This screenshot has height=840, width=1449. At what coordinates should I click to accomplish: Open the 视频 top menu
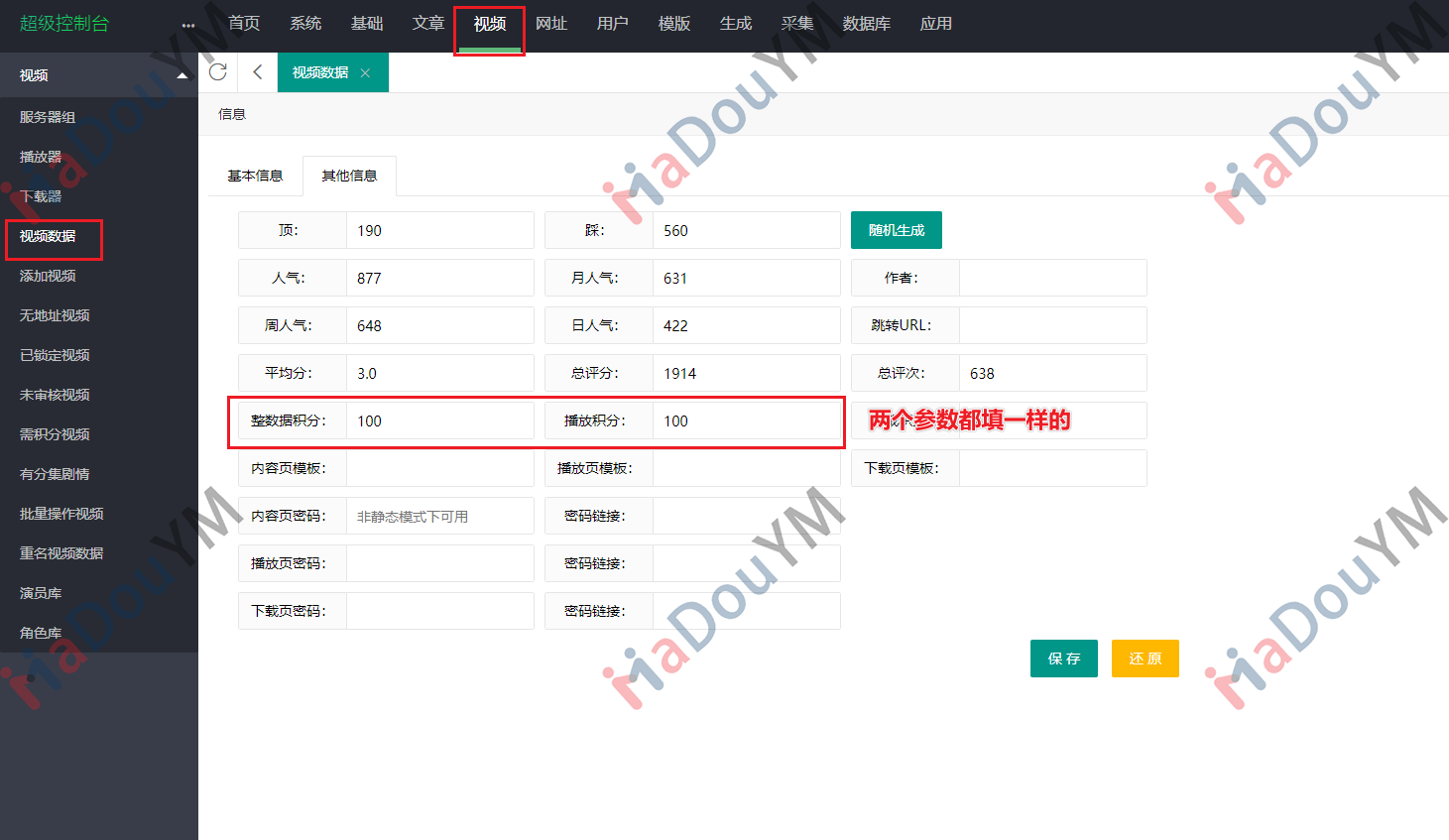(489, 24)
